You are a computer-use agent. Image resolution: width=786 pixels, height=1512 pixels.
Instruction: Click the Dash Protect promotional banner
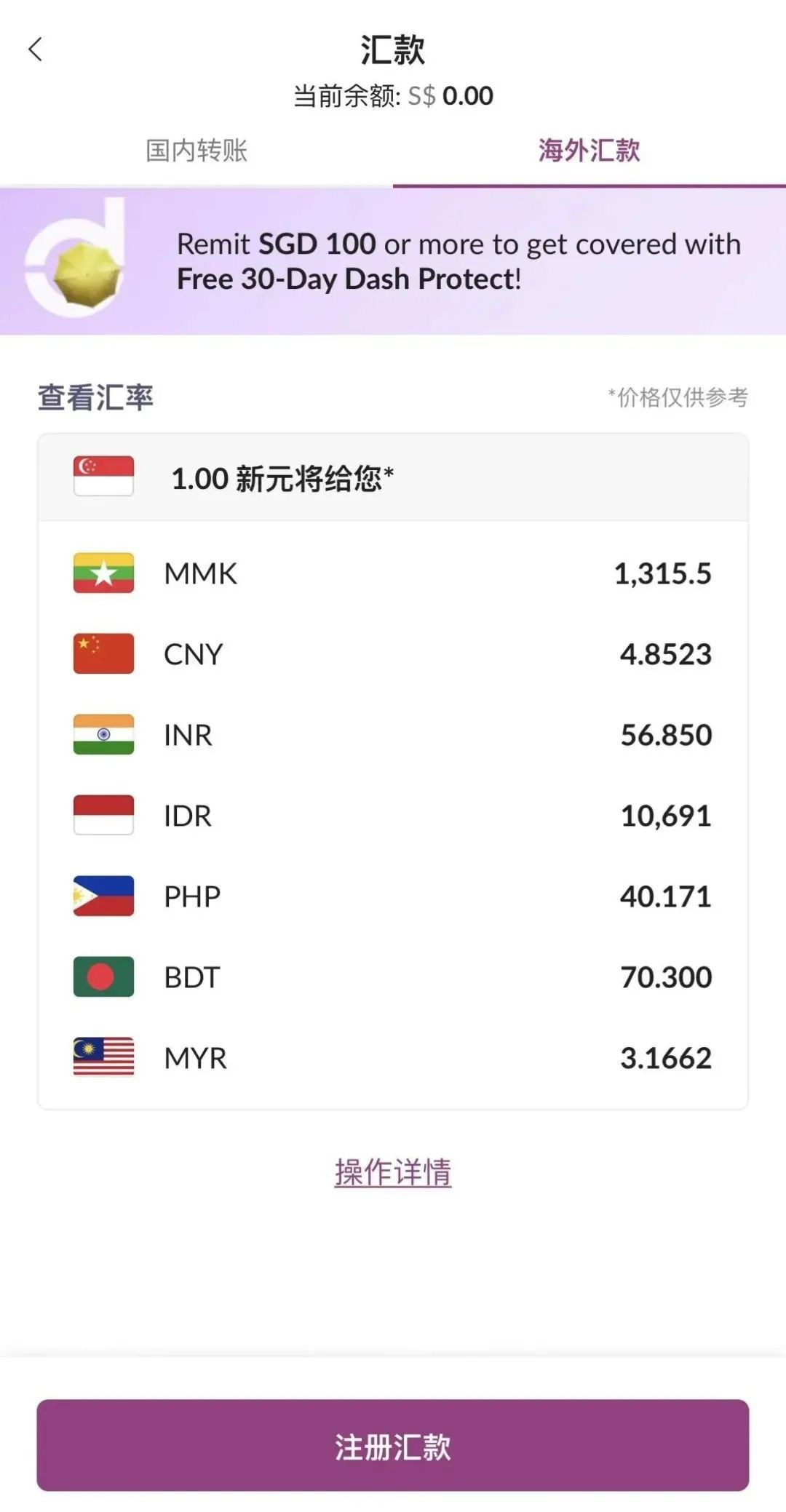pos(393,262)
